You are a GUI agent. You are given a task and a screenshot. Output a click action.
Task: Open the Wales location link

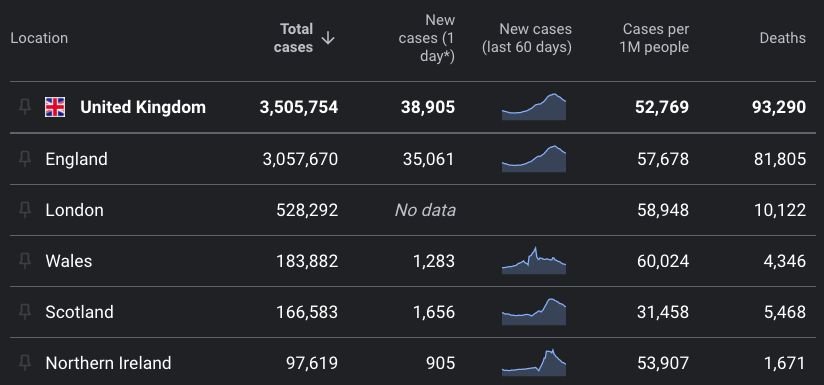point(69,261)
